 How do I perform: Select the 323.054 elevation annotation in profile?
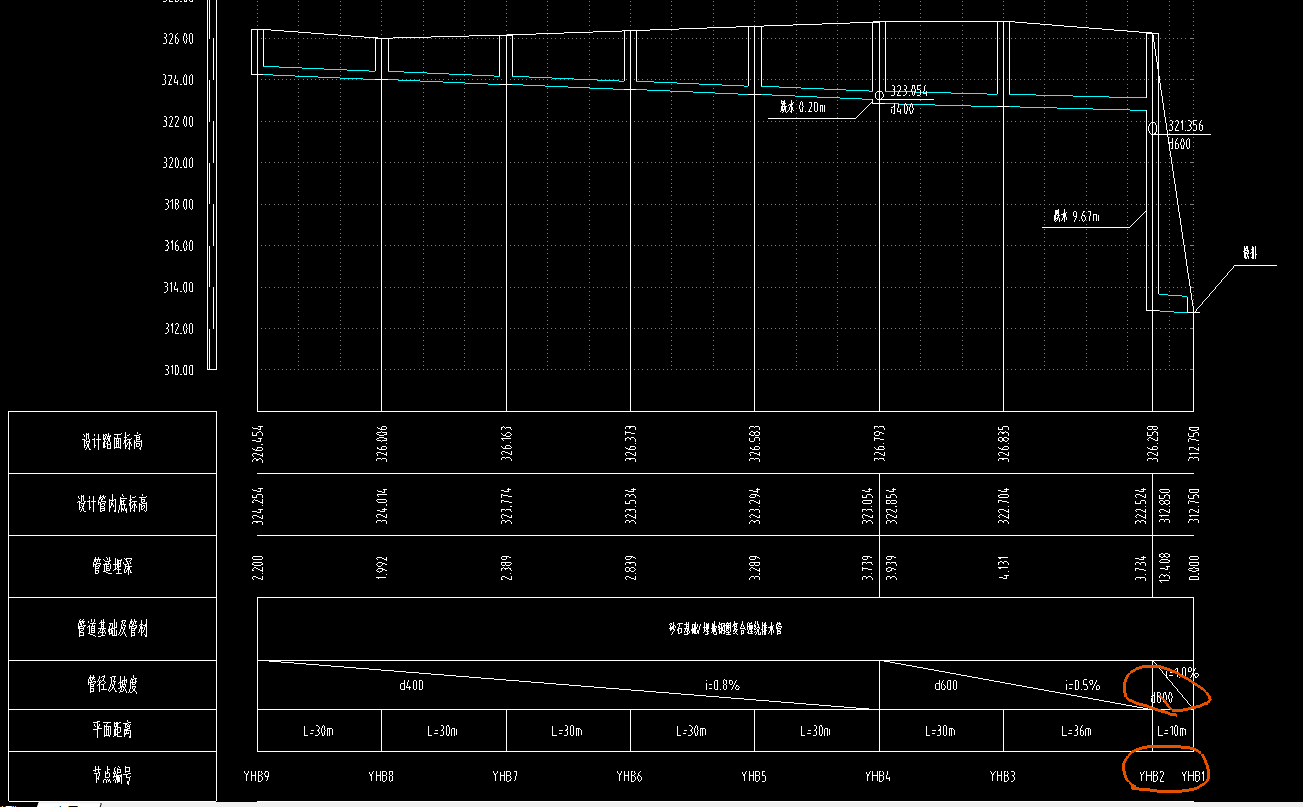[x=909, y=91]
